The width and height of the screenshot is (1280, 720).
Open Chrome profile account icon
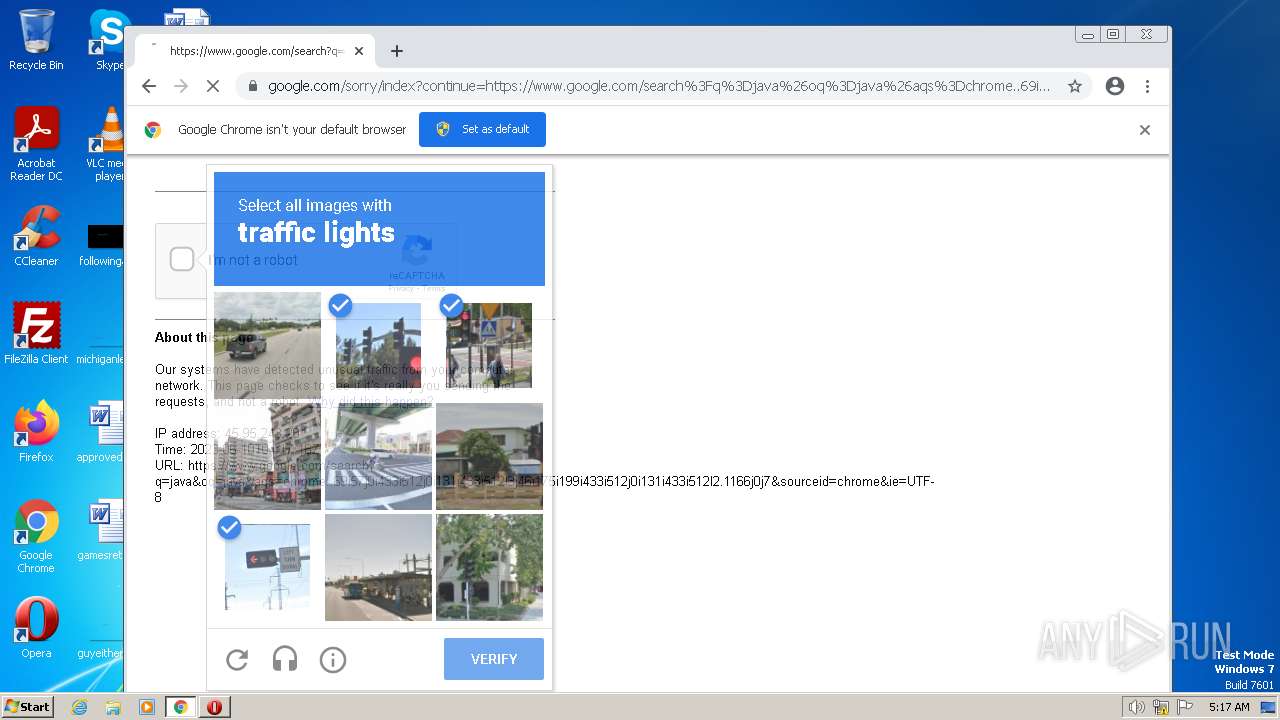(x=1115, y=86)
